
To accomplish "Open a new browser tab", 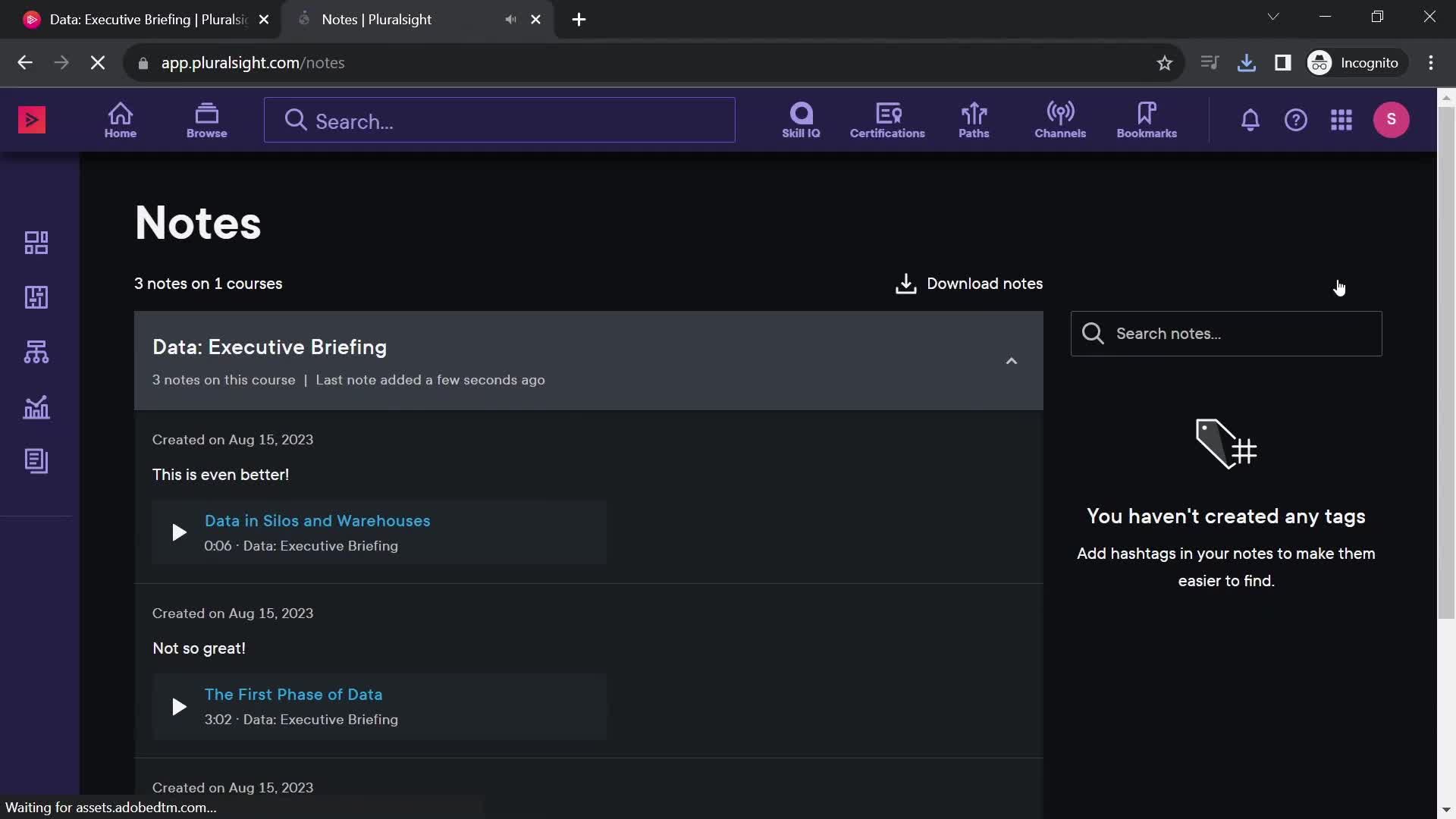I will [579, 20].
